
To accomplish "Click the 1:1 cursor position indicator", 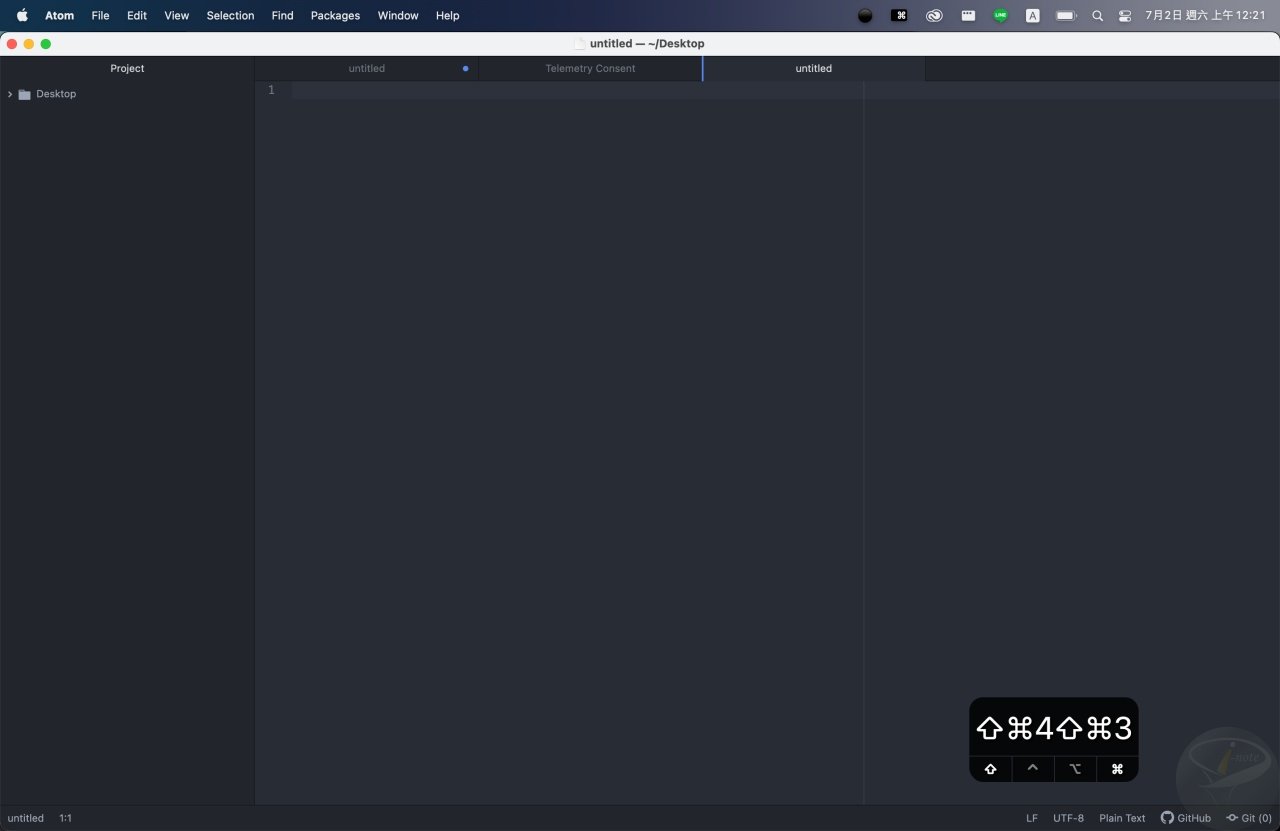I will 65,818.
